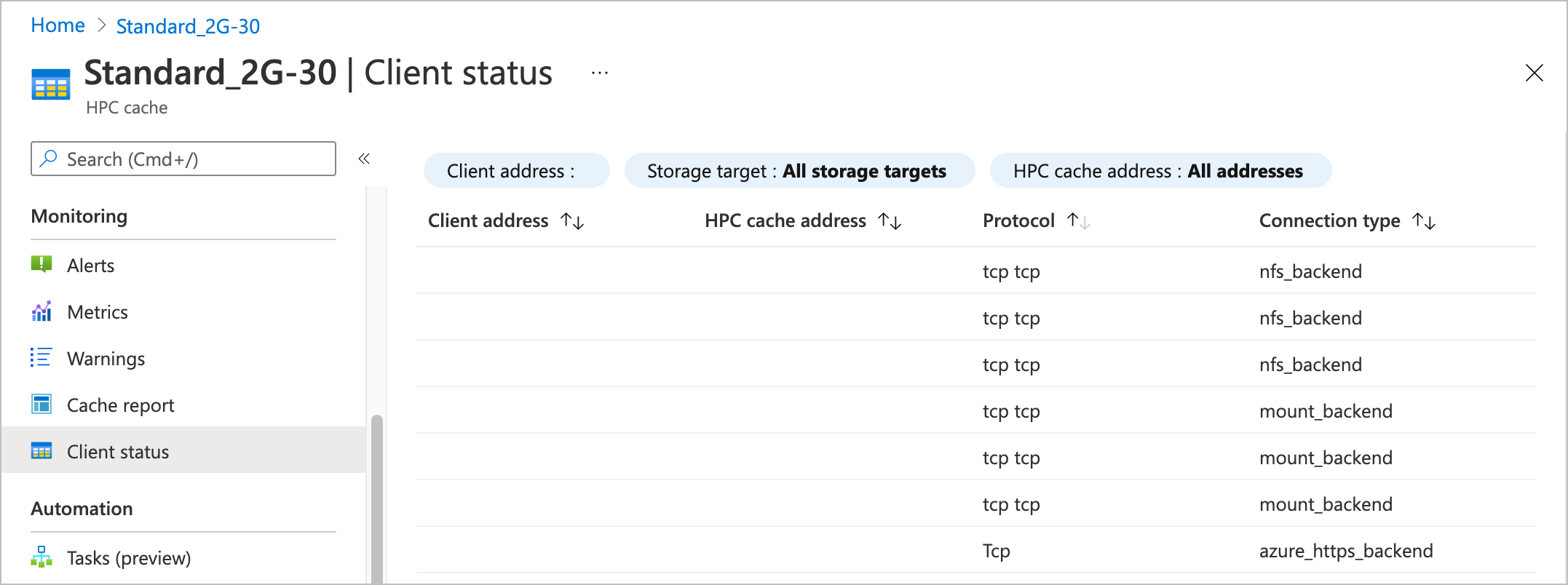Click the Warnings list icon
Image resolution: width=1568 pixels, height=585 pixels.
[x=41, y=358]
